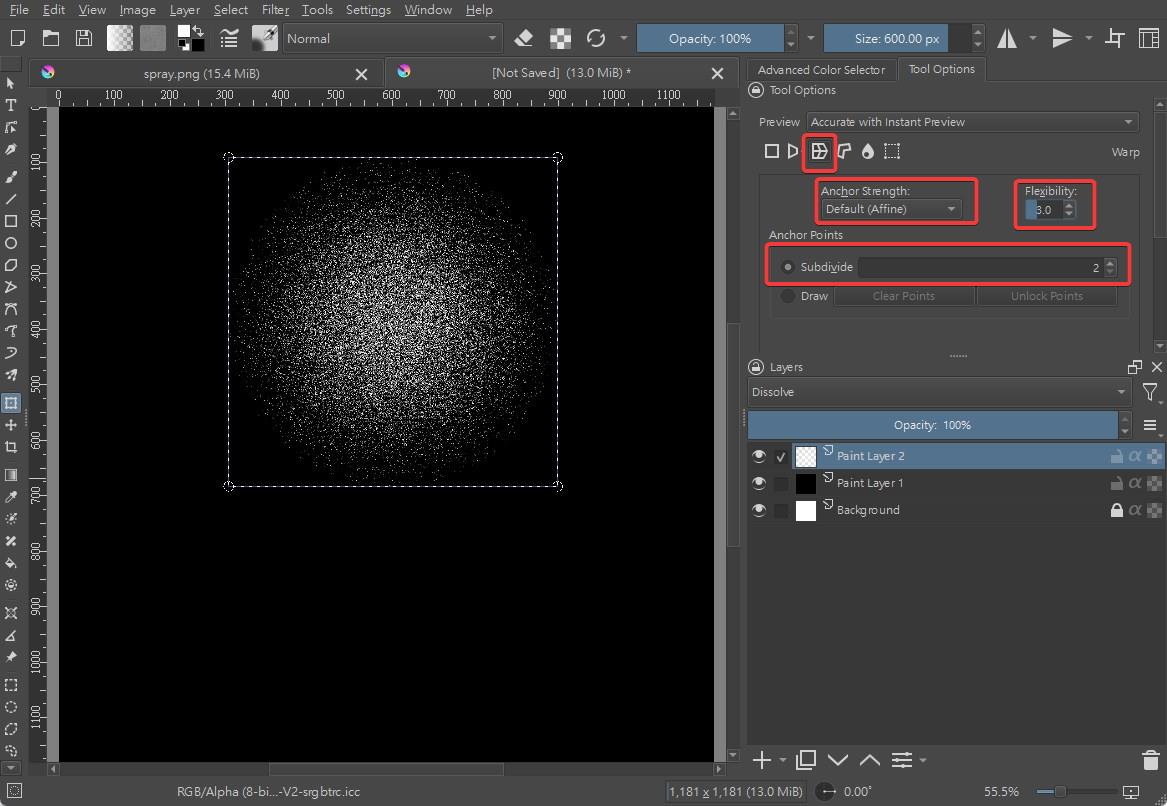Open the layer blending mode Dissolve dropdown
Image resolution: width=1167 pixels, height=806 pixels.
click(939, 392)
